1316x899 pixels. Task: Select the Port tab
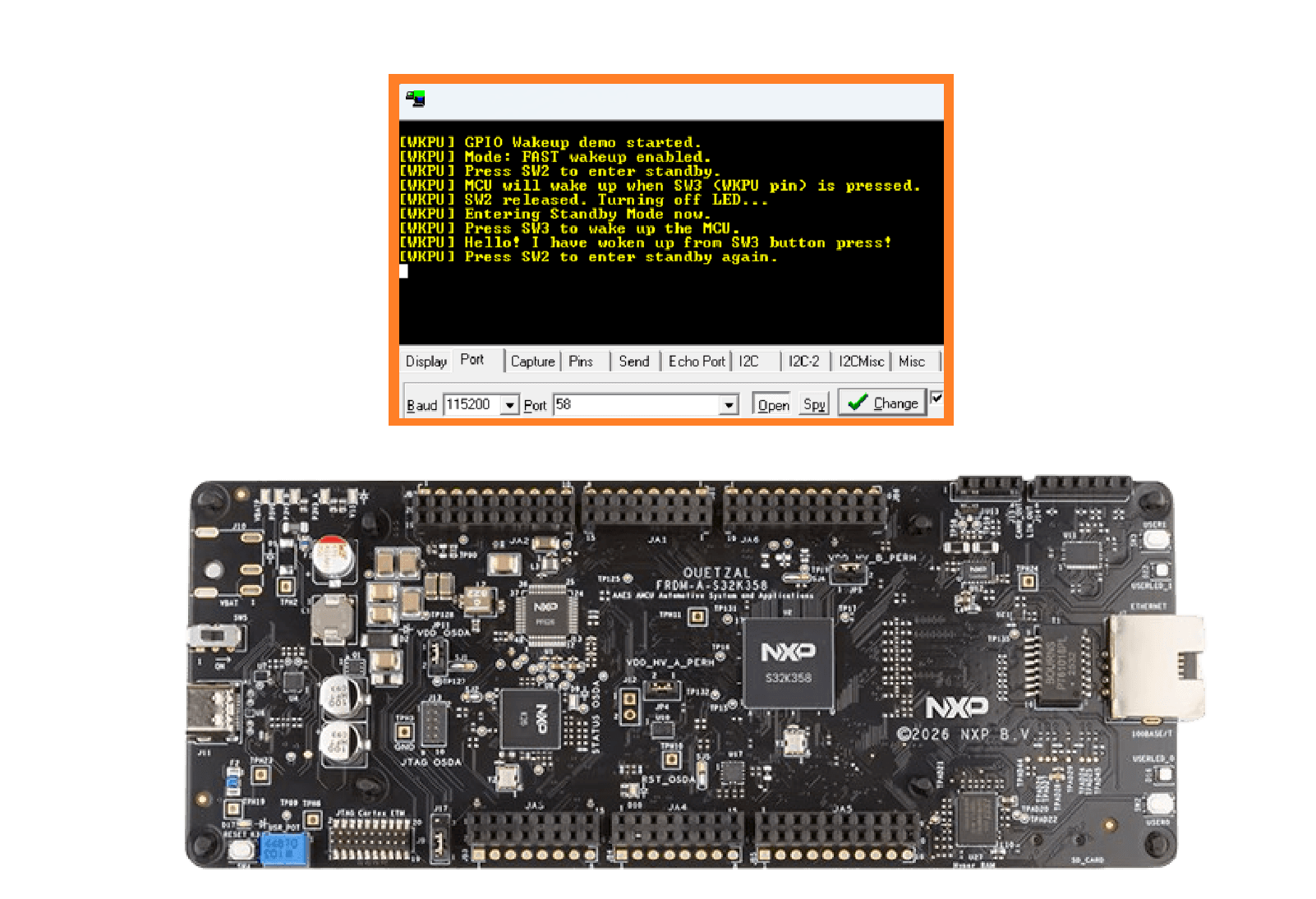tap(472, 359)
